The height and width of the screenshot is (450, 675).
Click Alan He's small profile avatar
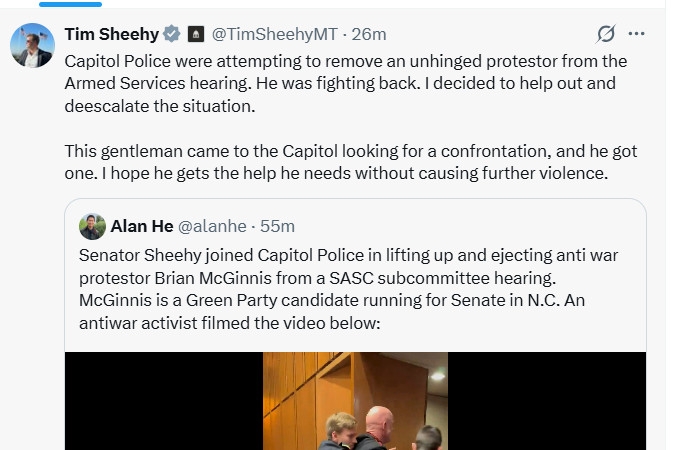click(x=92, y=227)
